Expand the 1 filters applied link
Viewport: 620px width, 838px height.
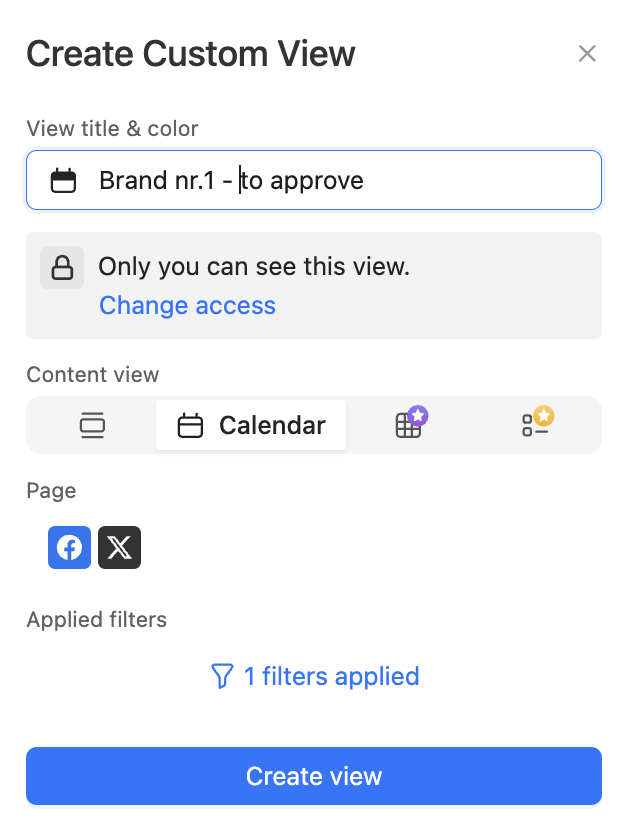click(331, 676)
